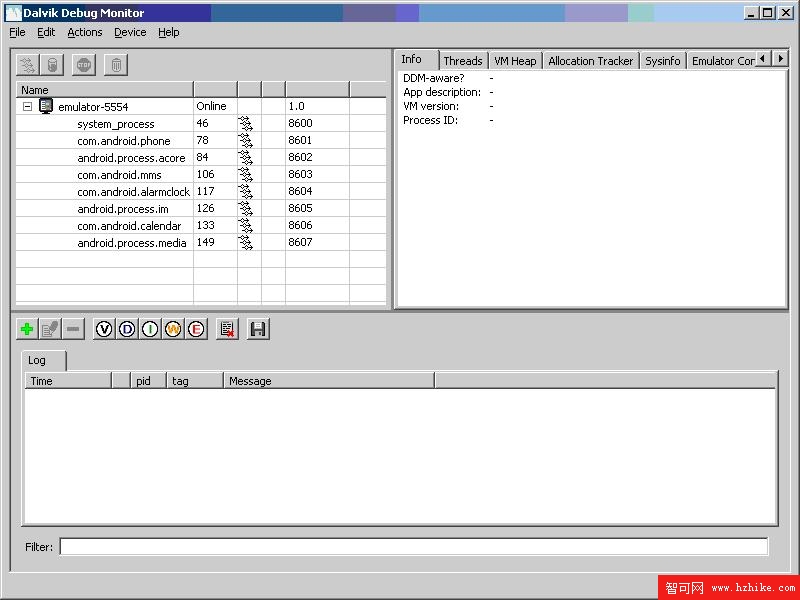
Task: Select the Debug (D) log level icon
Action: pyautogui.click(x=127, y=329)
